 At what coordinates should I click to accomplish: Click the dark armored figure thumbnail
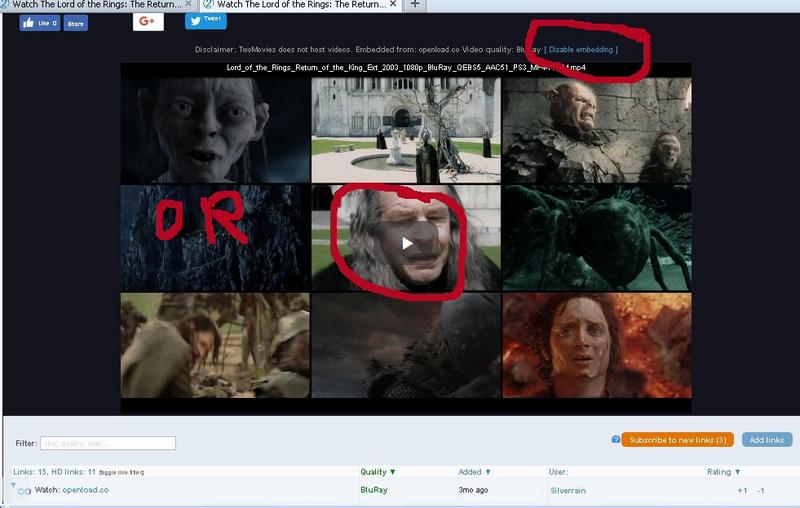(406, 345)
